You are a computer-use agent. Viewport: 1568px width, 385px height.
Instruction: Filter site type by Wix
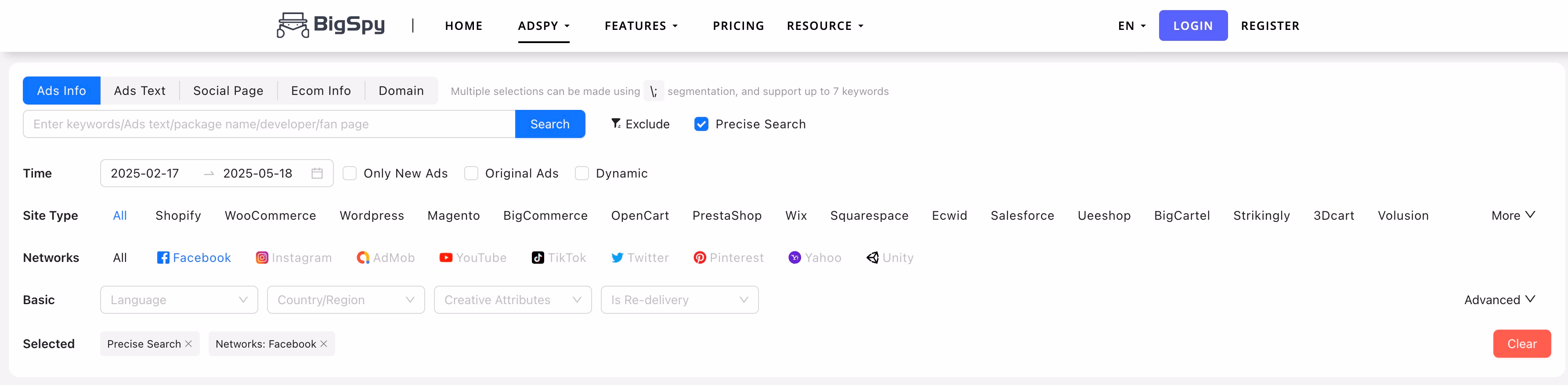(x=796, y=216)
